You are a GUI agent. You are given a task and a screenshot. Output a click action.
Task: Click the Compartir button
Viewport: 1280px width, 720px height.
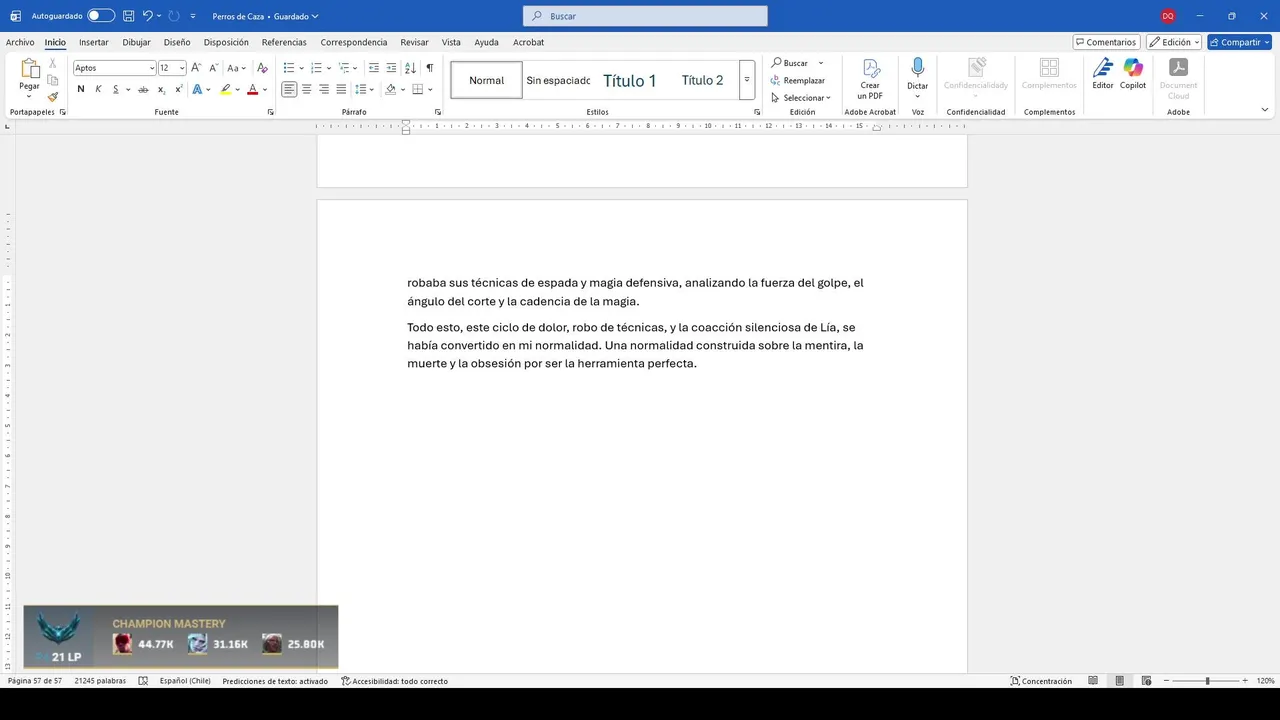(x=1239, y=42)
